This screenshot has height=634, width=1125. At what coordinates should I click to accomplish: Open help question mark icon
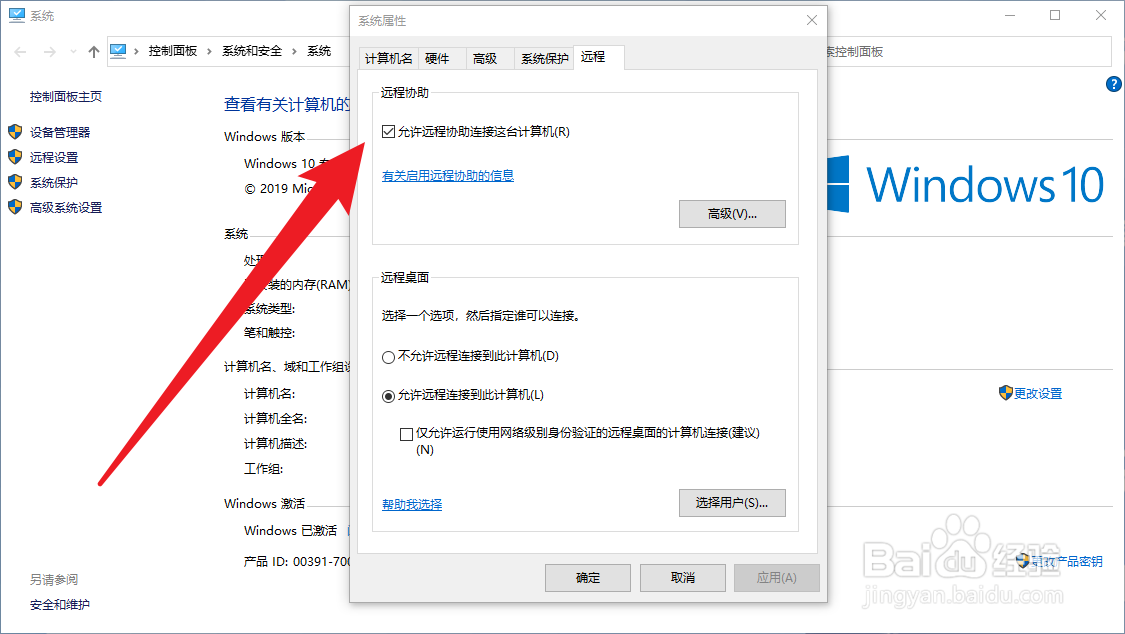(x=1114, y=84)
